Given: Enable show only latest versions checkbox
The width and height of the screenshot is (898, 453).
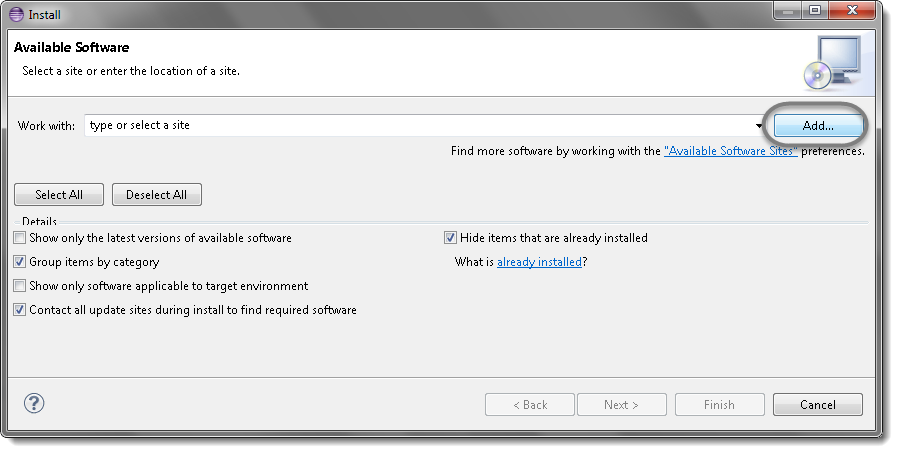Looking at the screenshot, I should tap(21, 238).
